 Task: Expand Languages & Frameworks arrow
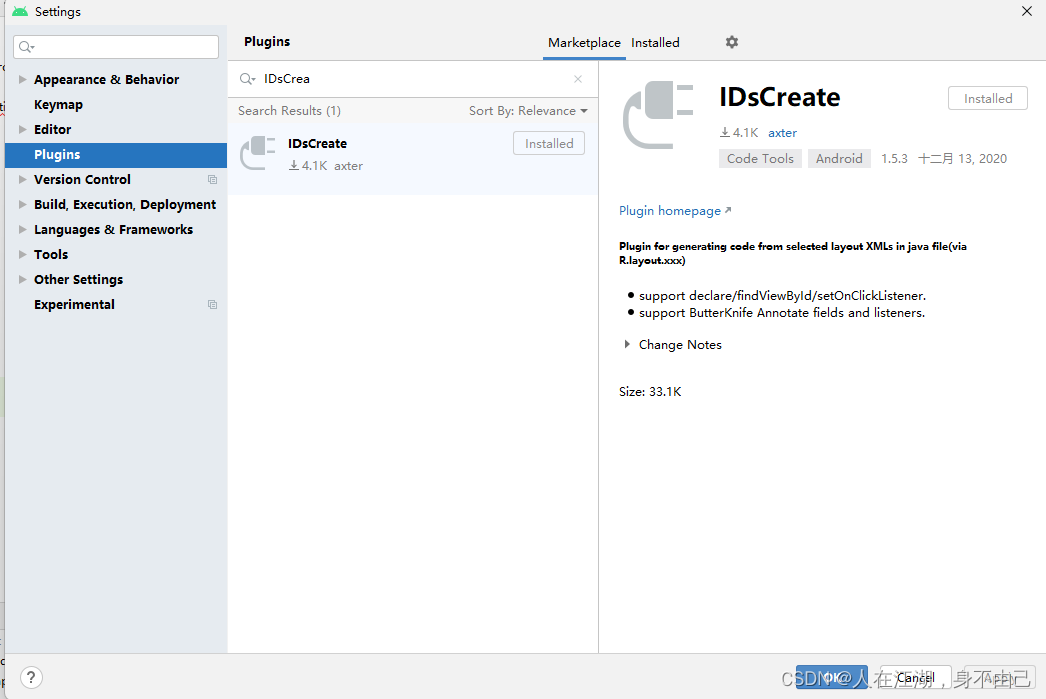[23, 229]
